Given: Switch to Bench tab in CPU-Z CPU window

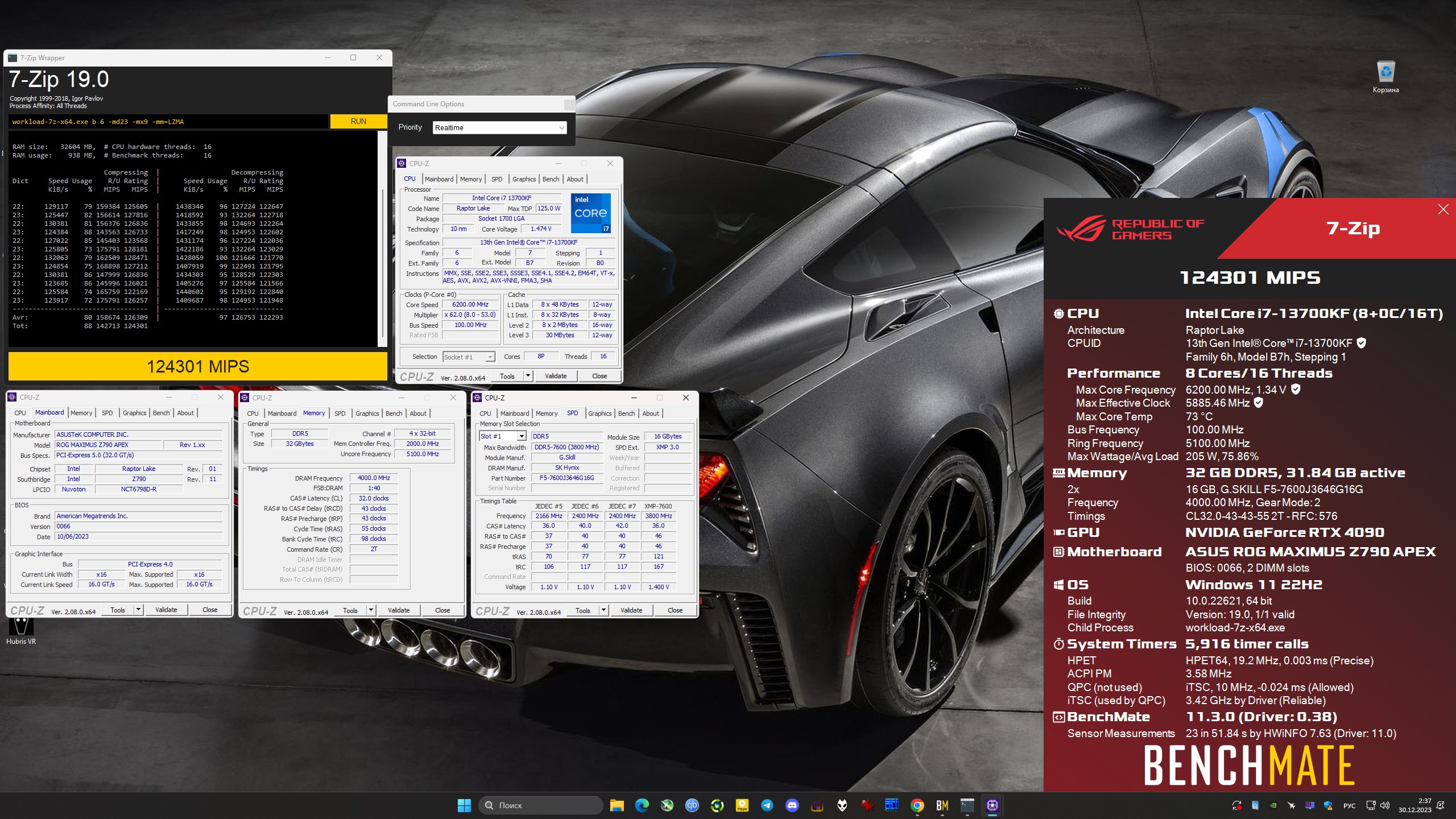Looking at the screenshot, I should pyautogui.click(x=551, y=179).
